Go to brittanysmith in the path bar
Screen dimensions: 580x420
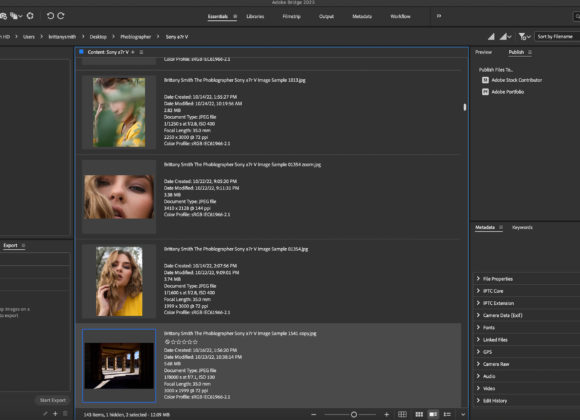pyautogui.click(x=62, y=37)
